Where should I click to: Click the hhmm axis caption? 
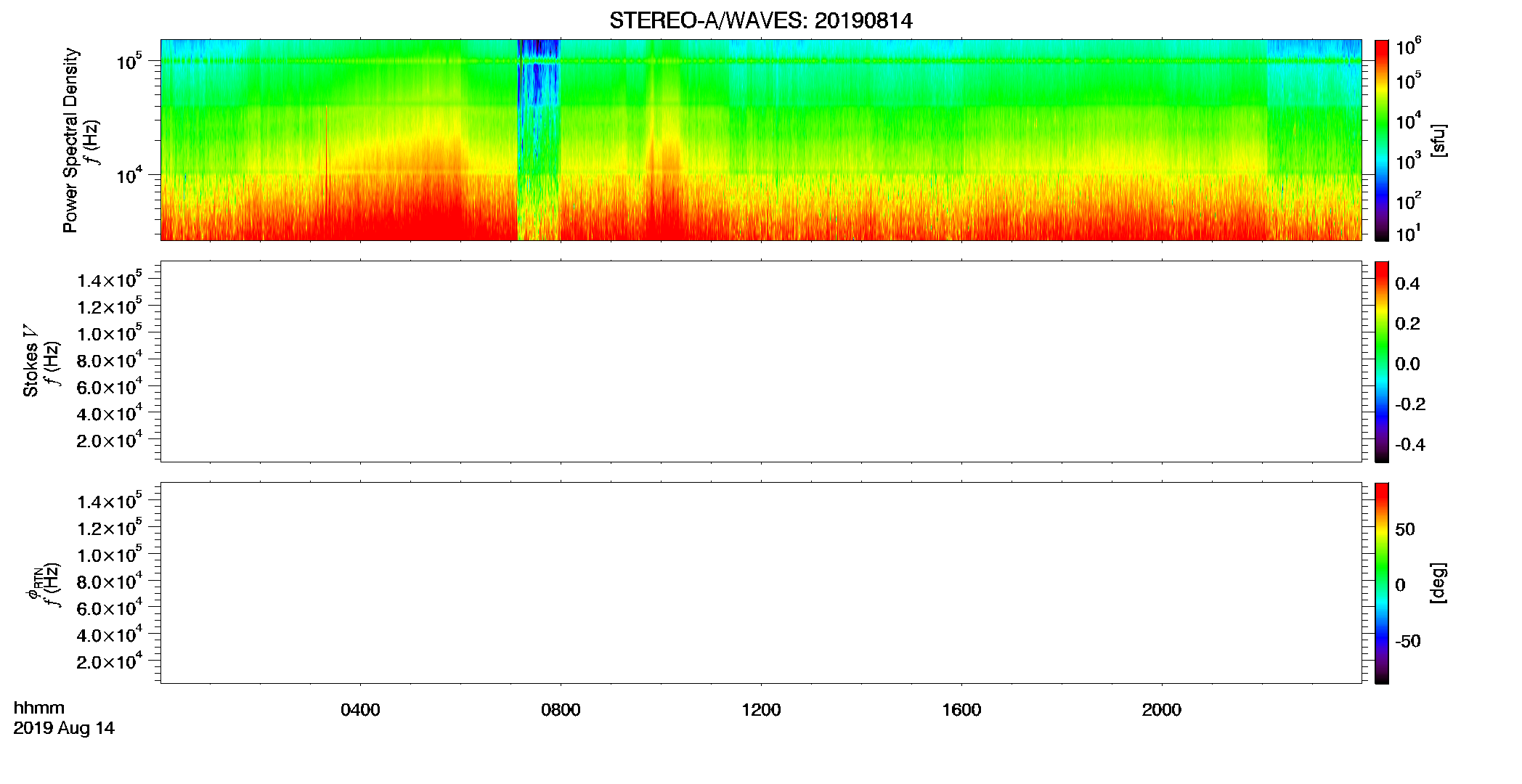[x=39, y=708]
